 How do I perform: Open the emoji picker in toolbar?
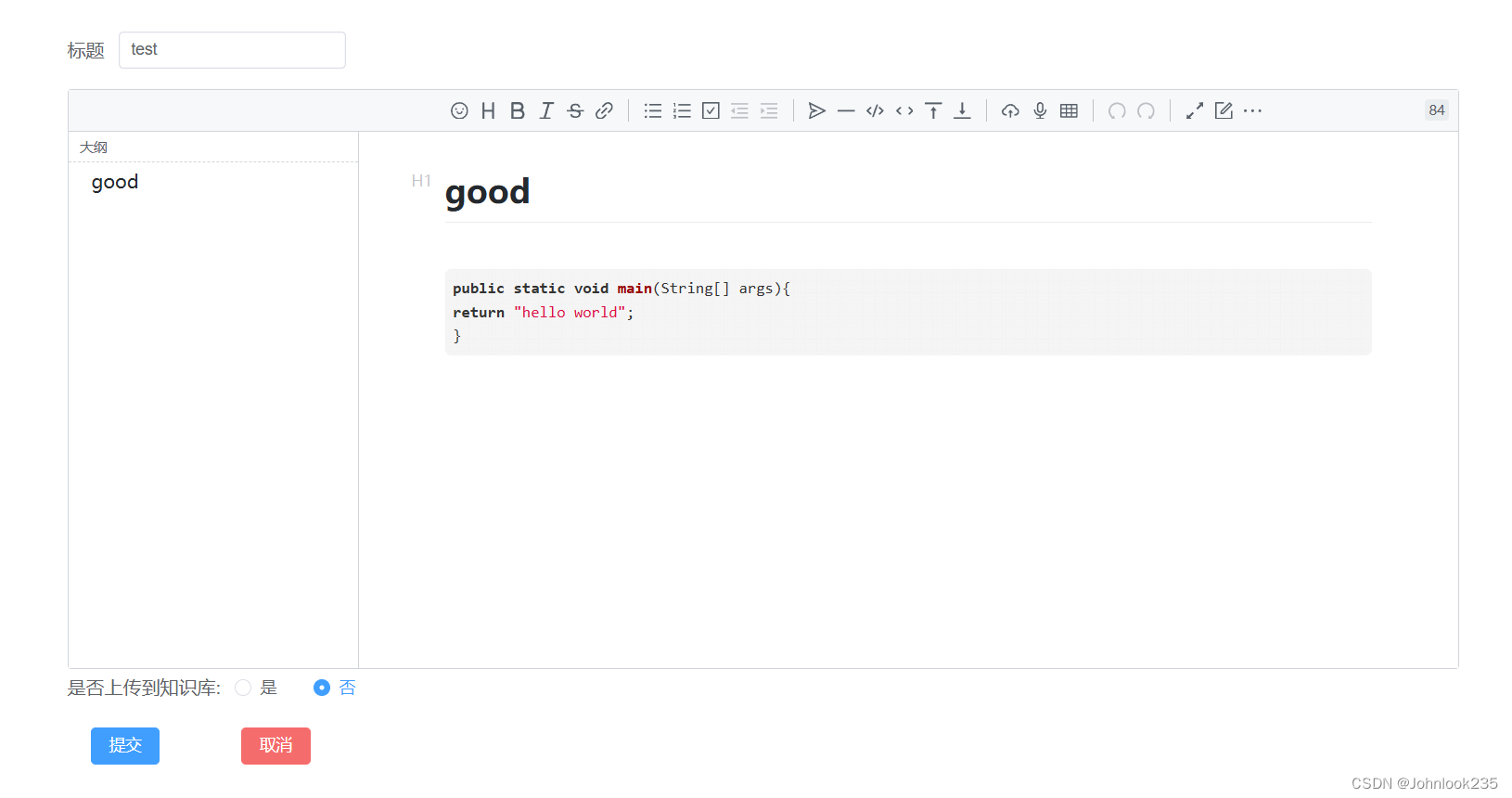click(459, 110)
